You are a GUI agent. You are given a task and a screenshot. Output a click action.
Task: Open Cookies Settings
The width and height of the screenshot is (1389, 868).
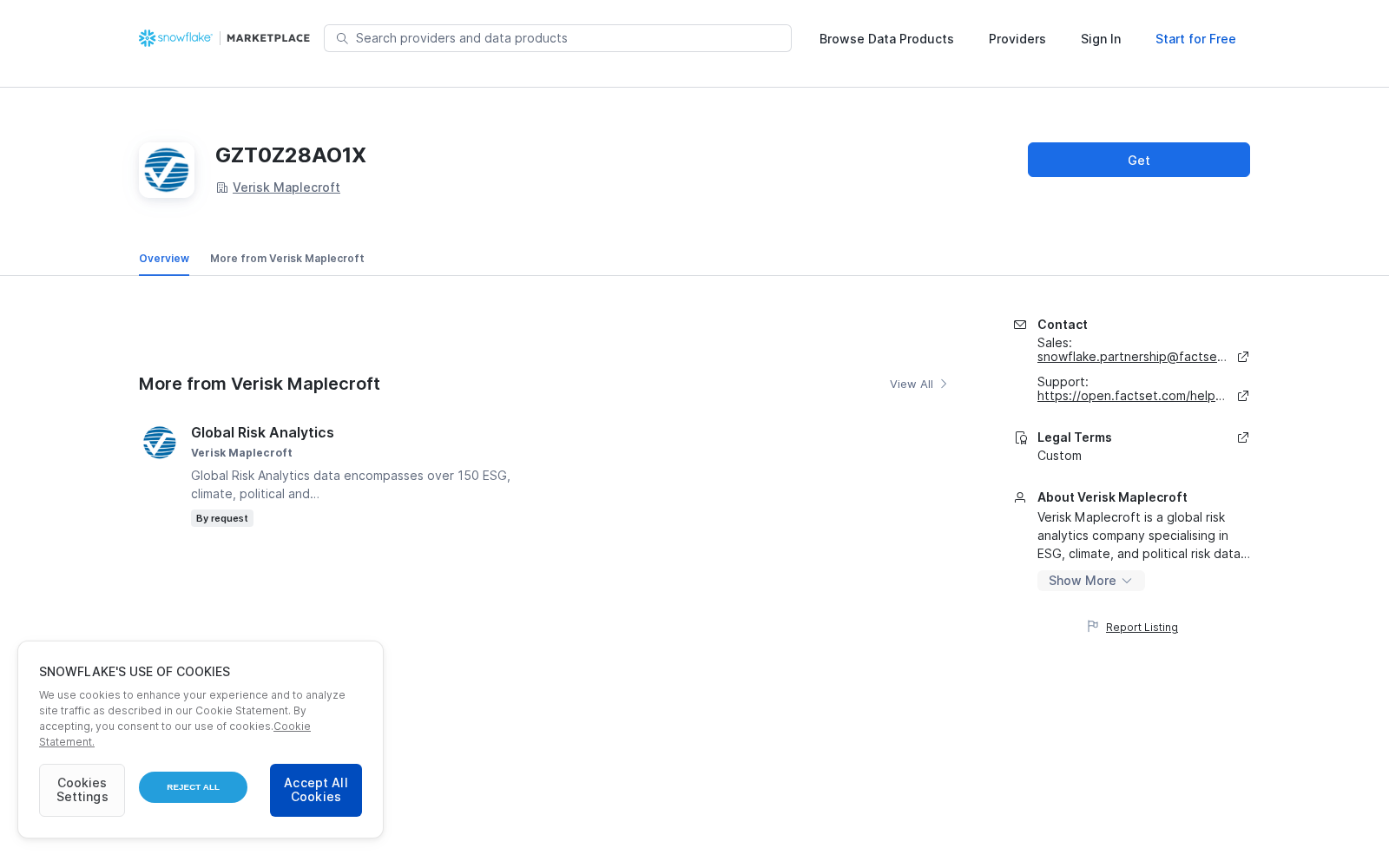coord(82,790)
